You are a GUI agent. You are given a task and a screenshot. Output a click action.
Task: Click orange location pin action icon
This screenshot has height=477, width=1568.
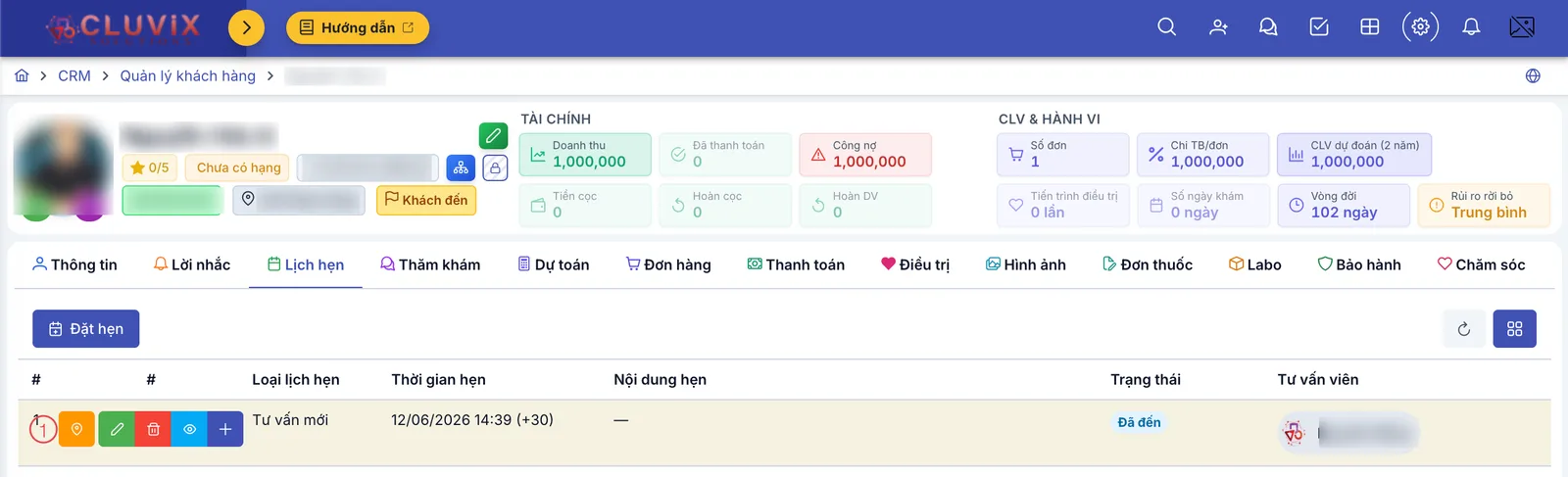click(76, 429)
